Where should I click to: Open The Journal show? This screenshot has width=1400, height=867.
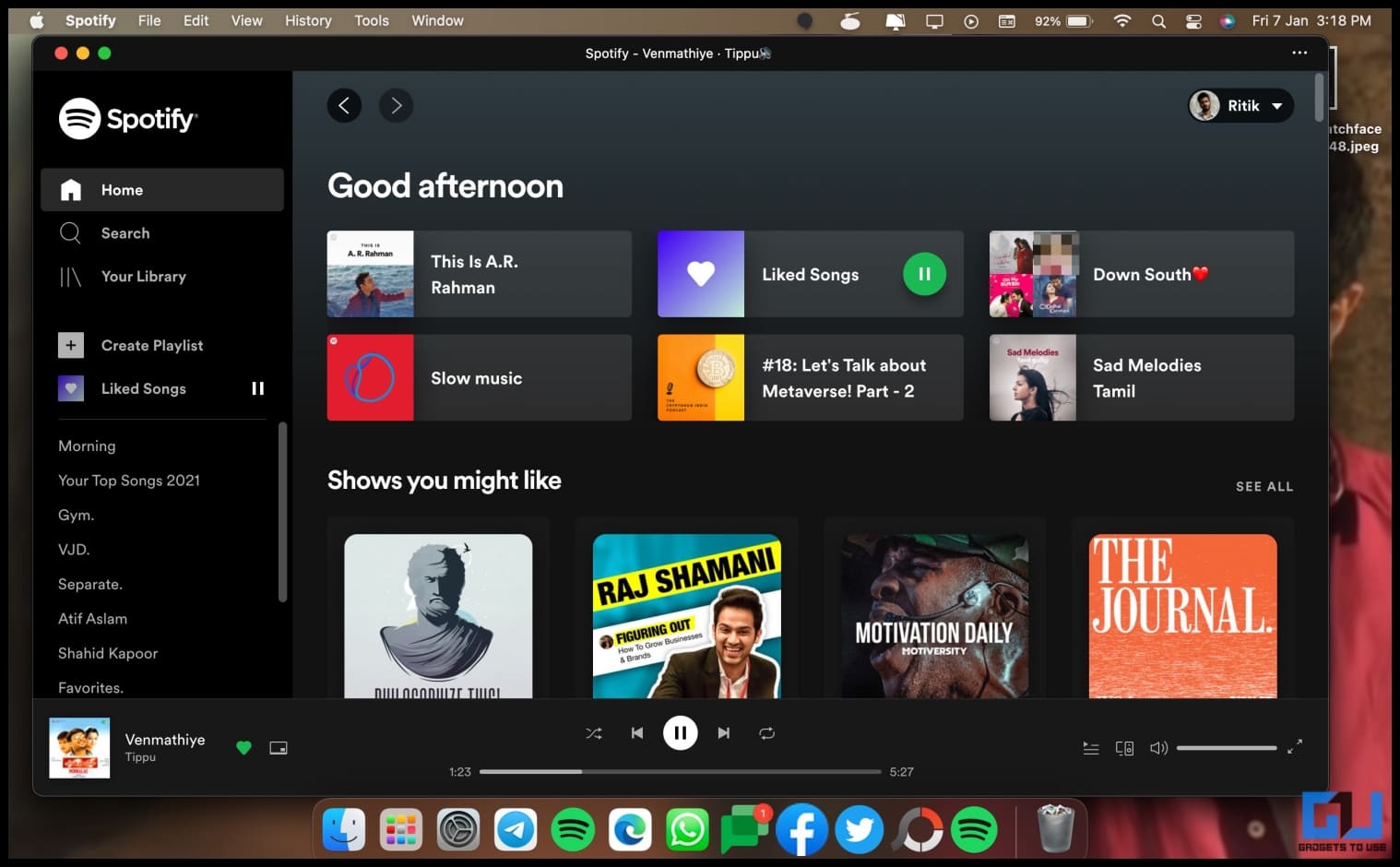pyautogui.click(x=1183, y=616)
